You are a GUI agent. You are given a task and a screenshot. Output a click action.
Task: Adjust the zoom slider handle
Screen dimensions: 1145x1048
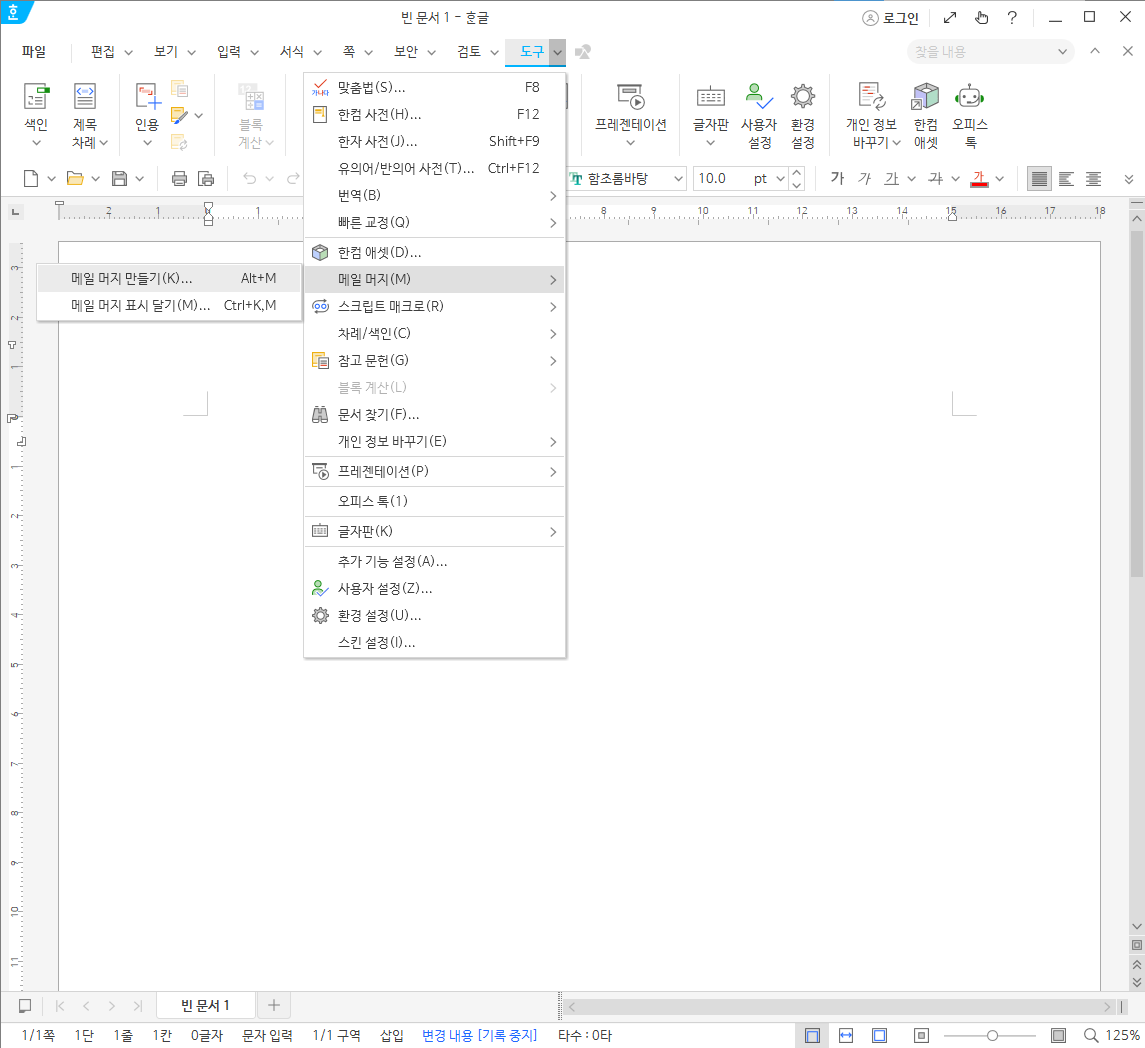(x=992, y=1035)
